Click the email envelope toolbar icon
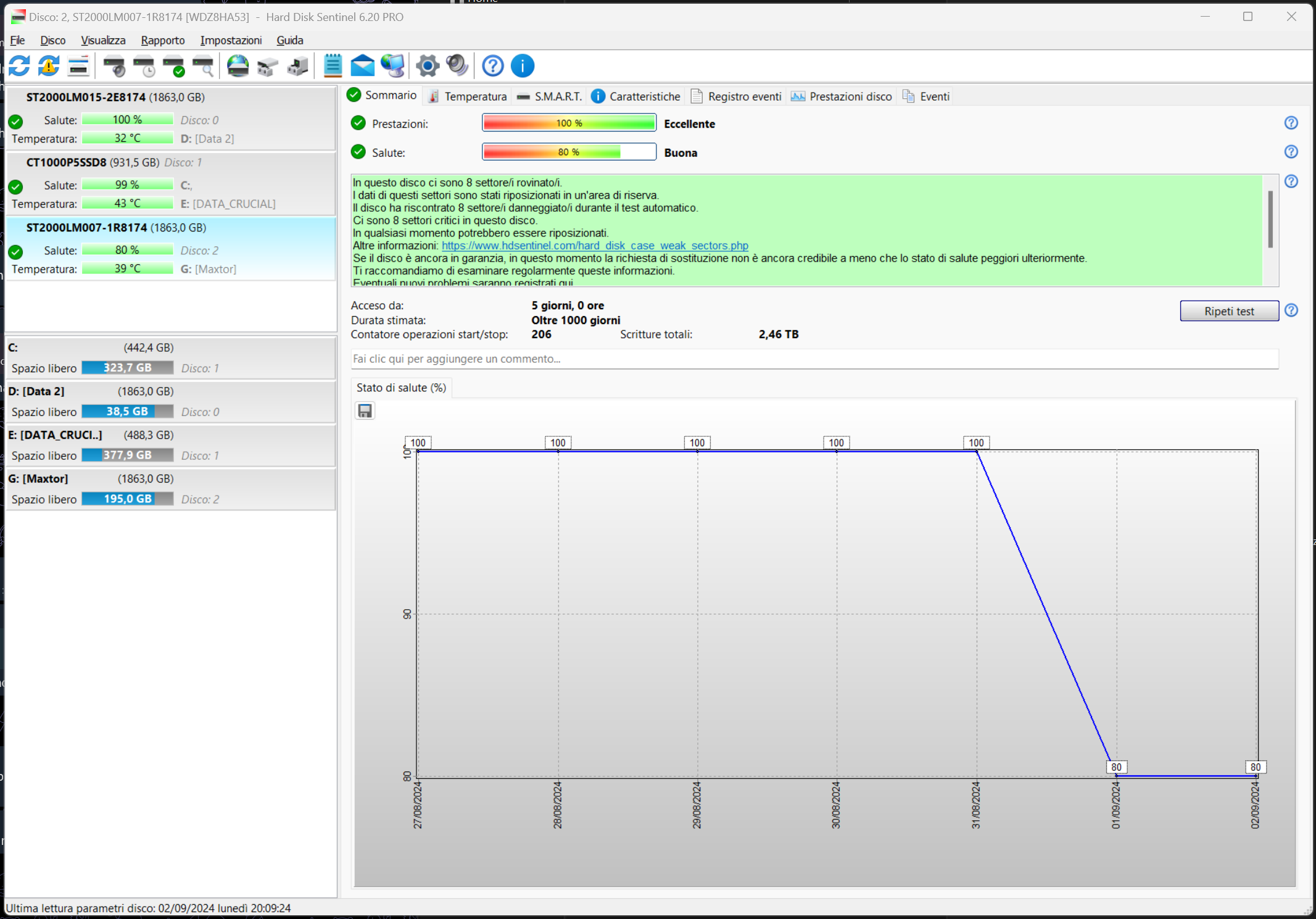Viewport: 1316px width, 919px height. coord(362,65)
